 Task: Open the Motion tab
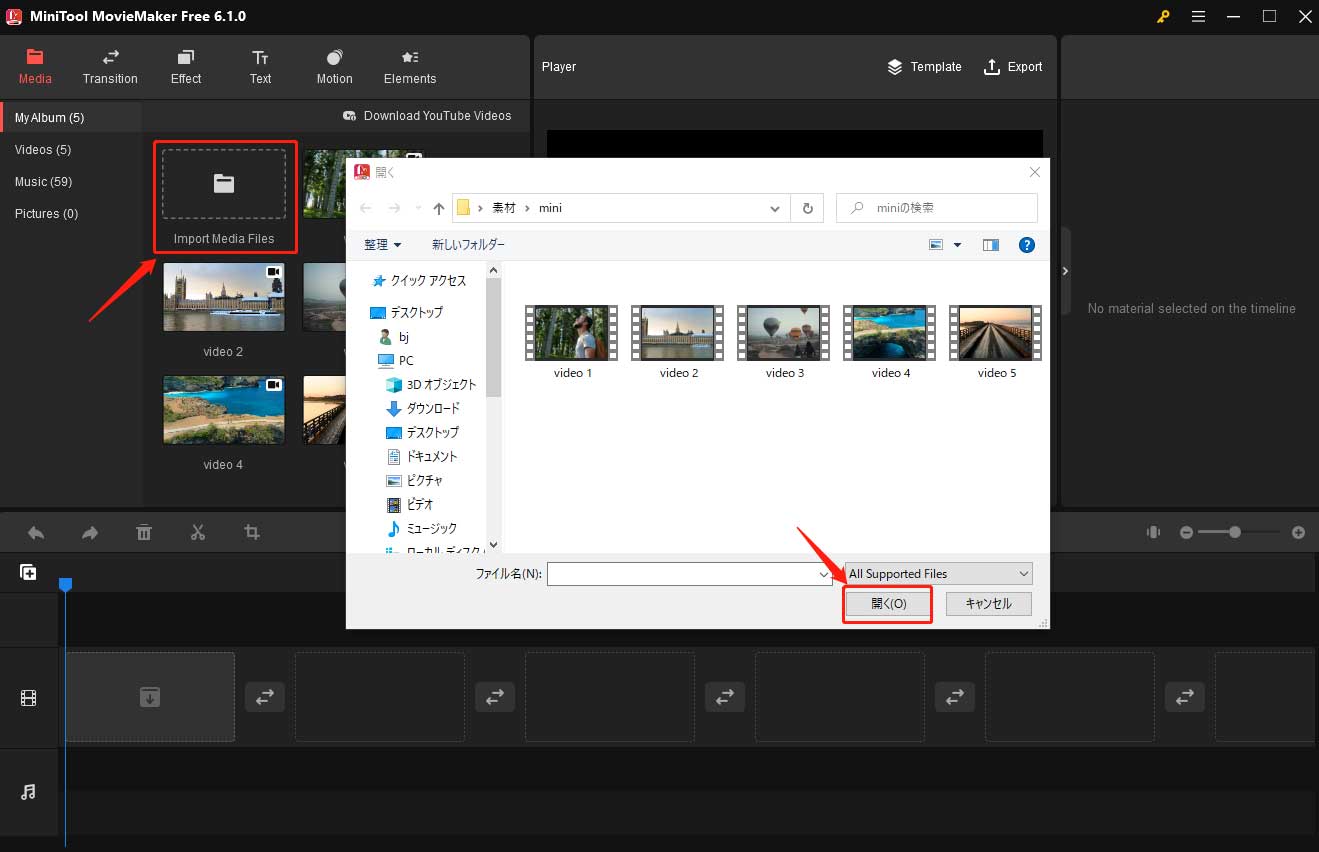point(334,67)
